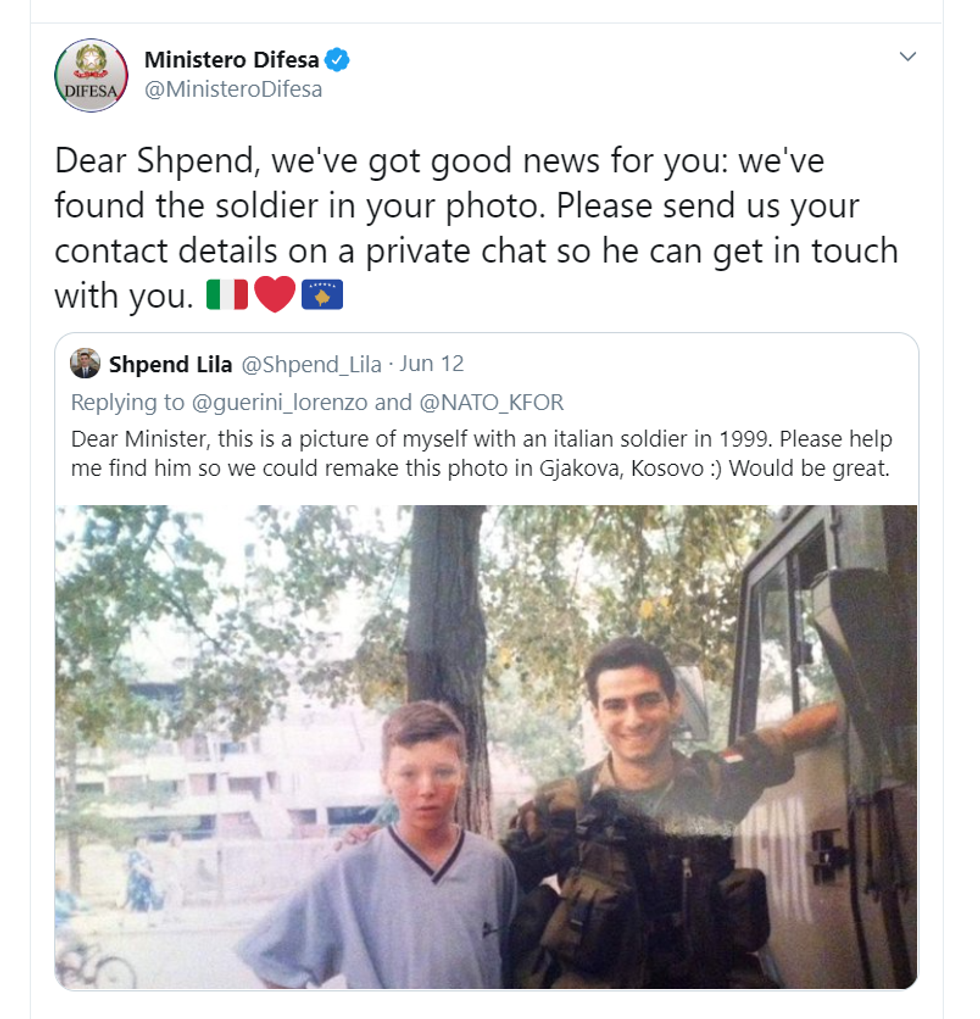Viewport: 980px width, 1019px height.
Task: Visit the @MinisteroDifesa handle
Action: pos(233,89)
